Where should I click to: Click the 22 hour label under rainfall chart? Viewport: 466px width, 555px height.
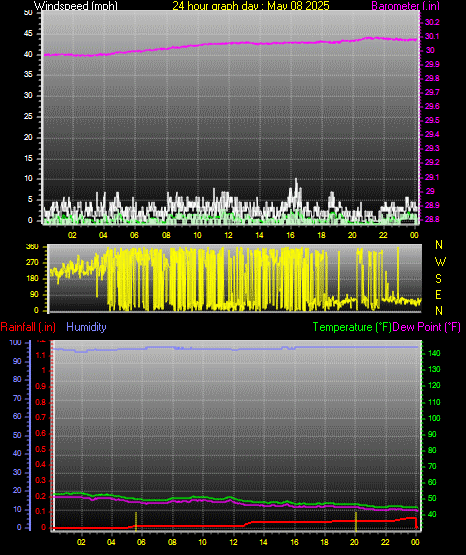tap(385, 542)
